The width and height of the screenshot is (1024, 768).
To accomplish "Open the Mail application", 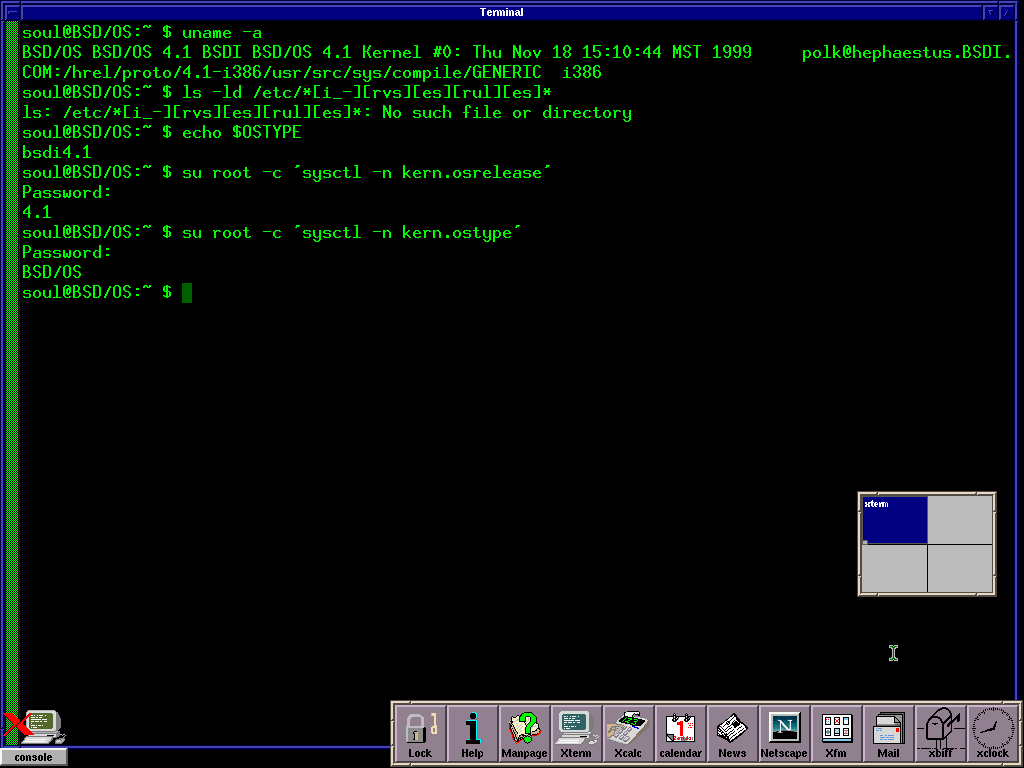I will coord(888,734).
